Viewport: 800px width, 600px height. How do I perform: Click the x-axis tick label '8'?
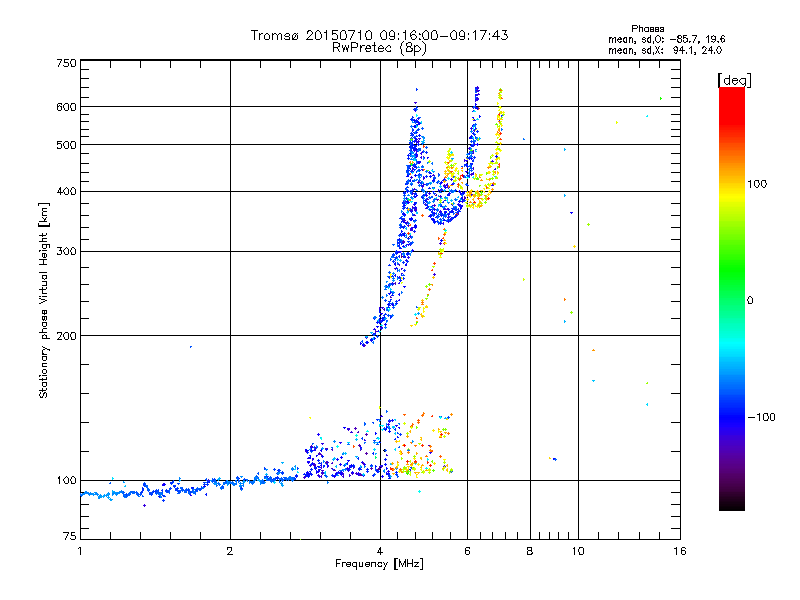click(530, 551)
